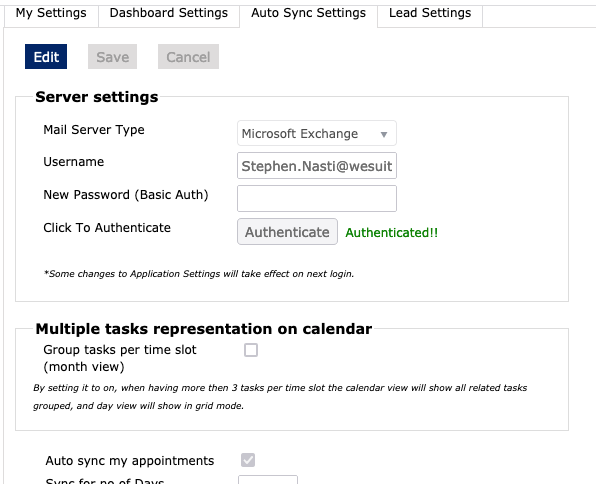The width and height of the screenshot is (596, 484).
Task: Click the Mail Server Type label text
Action: 94,130
